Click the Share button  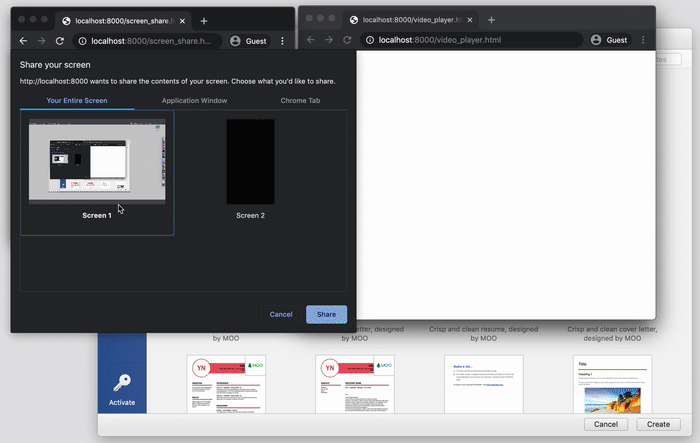[x=326, y=314]
